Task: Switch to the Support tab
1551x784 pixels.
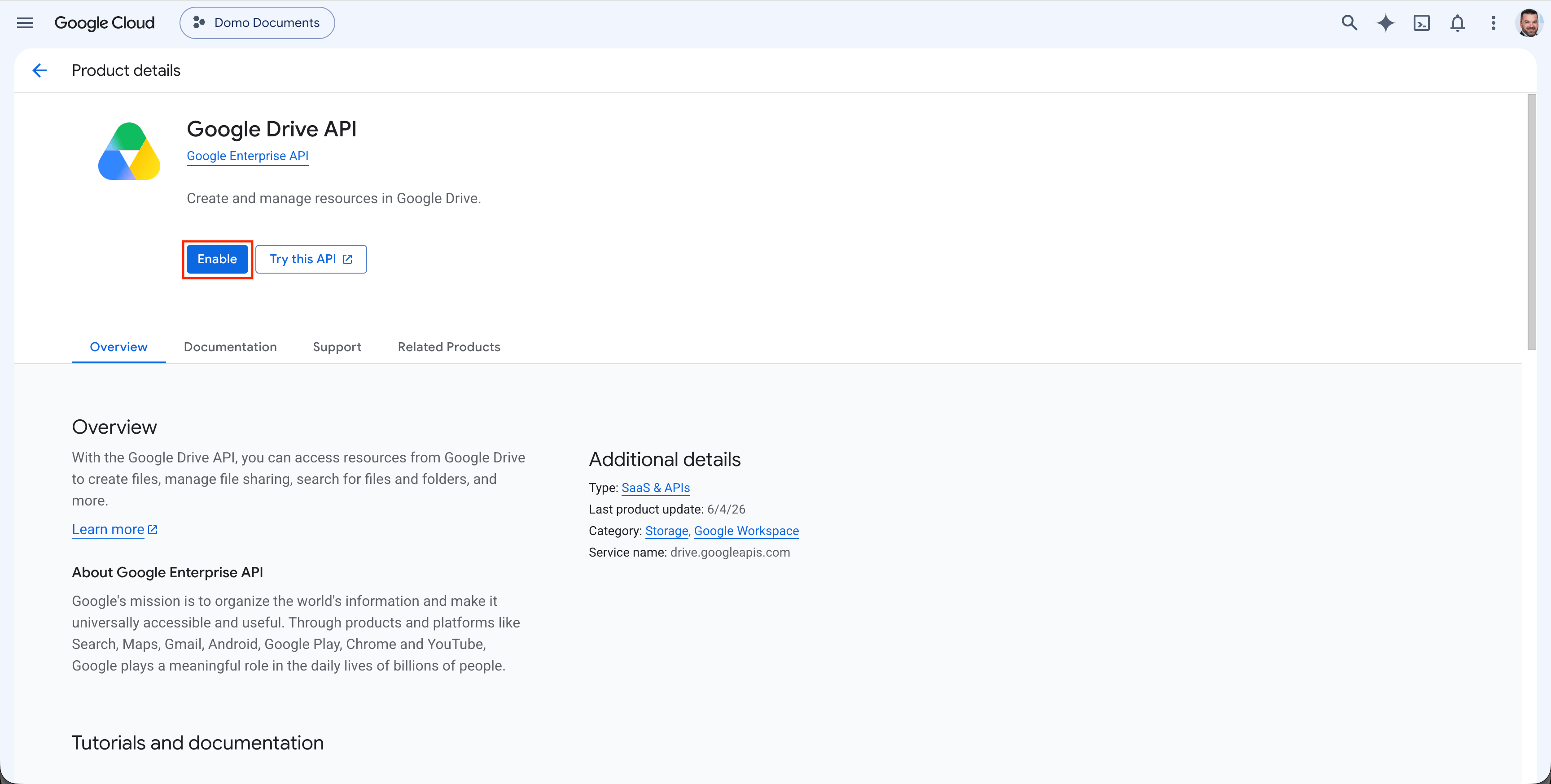Action: [337, 347]
